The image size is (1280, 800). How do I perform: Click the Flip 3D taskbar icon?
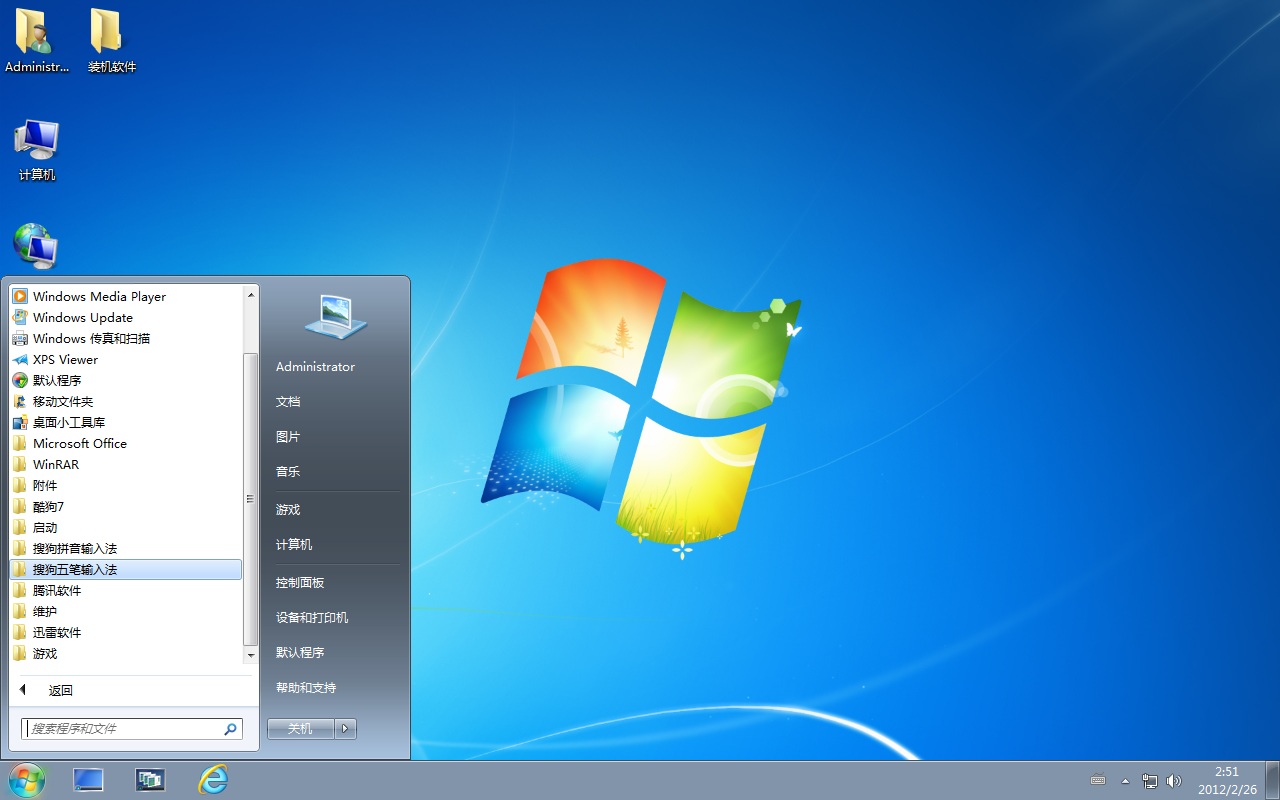click(150, 780)
